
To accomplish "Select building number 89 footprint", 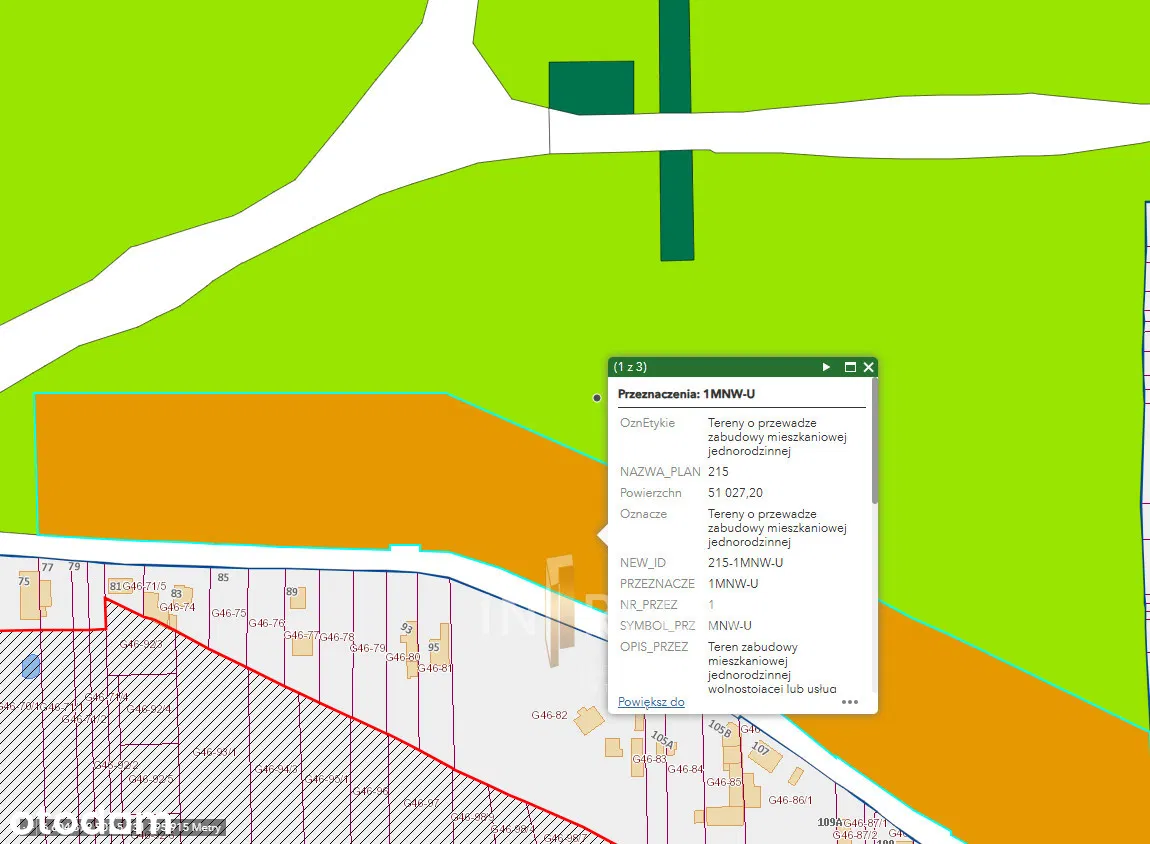I will pyautogui.click(x=297, y=598).
